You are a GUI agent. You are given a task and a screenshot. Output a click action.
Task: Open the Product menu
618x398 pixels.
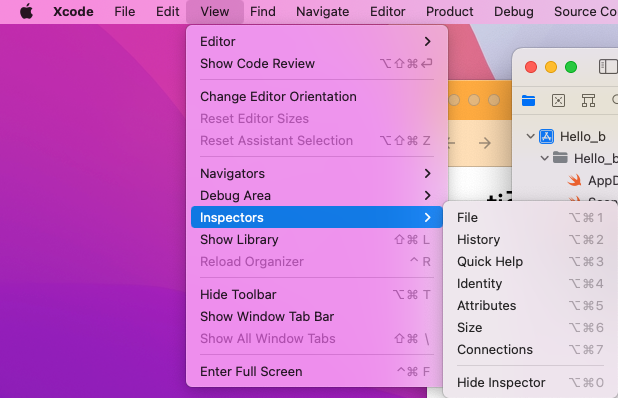[x=449, y=11]
